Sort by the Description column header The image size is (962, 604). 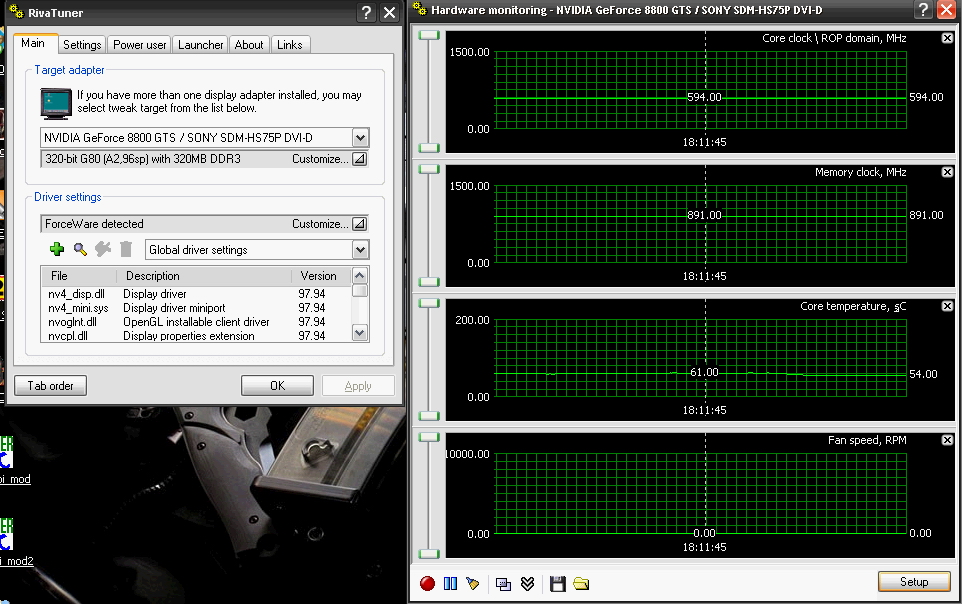click(204, 276)
